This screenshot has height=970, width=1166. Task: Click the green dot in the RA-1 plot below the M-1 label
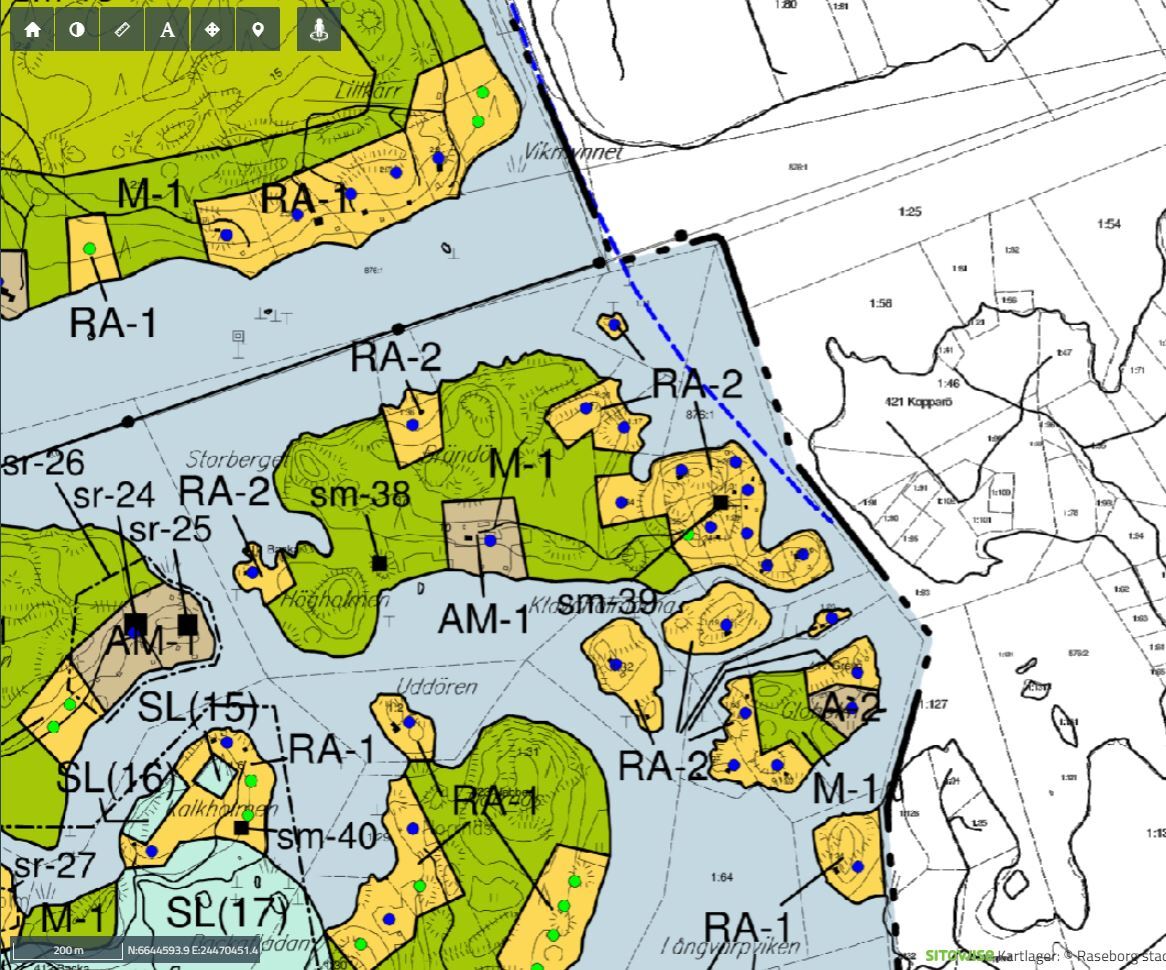tap(90, 249)
